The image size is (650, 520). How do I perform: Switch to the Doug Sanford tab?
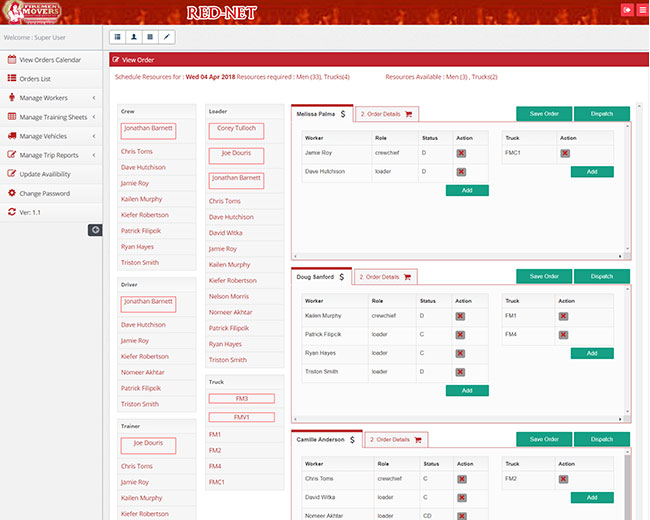(x=321, y=277)
